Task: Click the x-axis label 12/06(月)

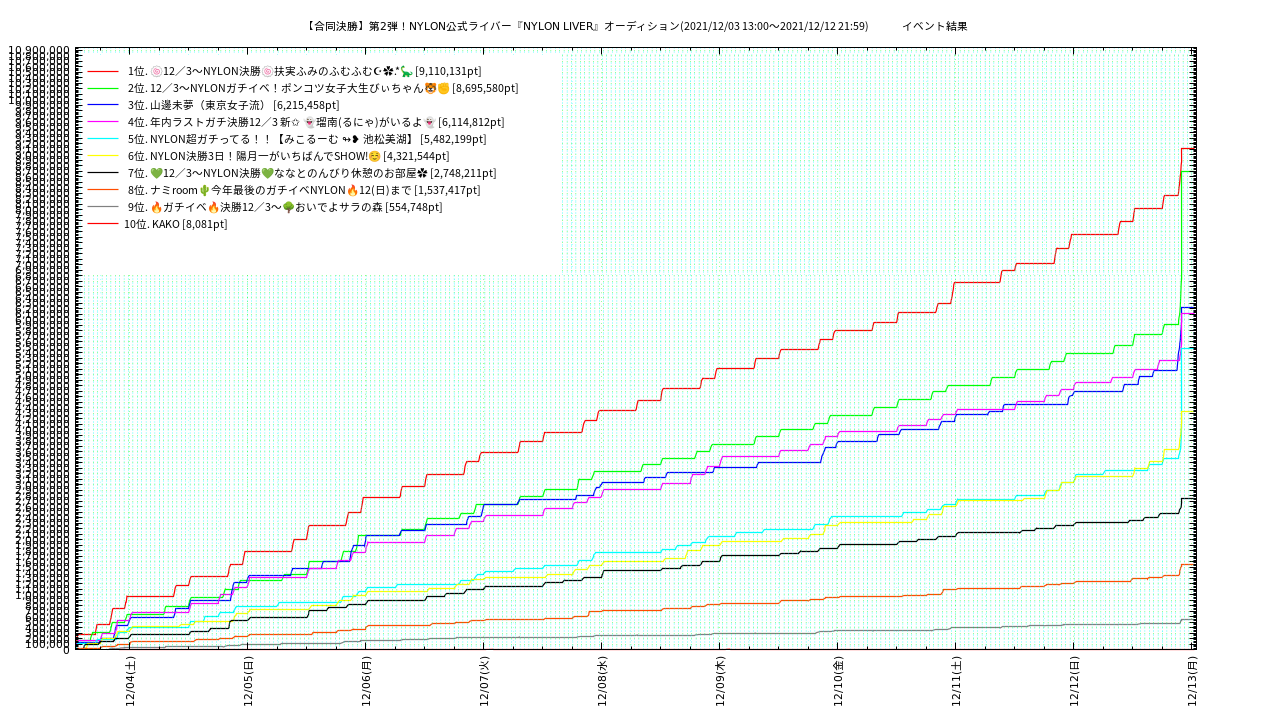Action: [x=366, y=682]
